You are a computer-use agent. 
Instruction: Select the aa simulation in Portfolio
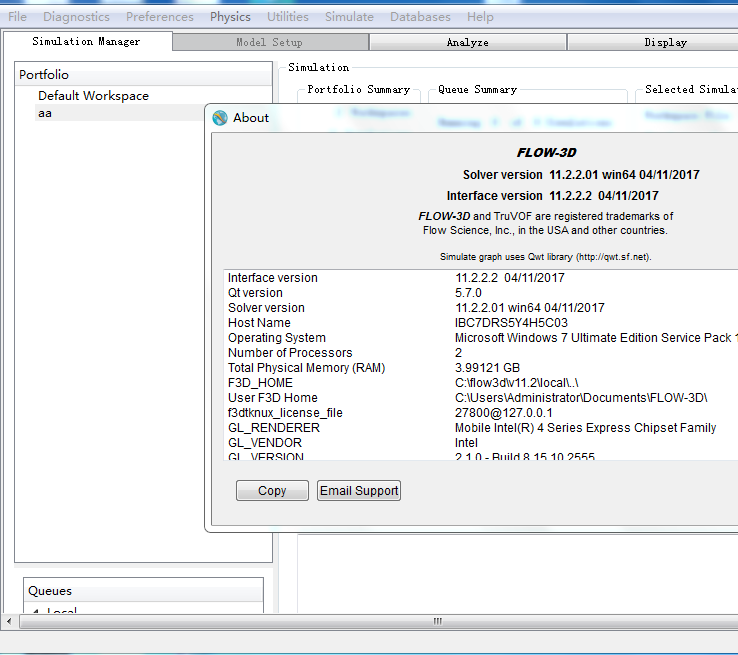[x=45, y=113]
